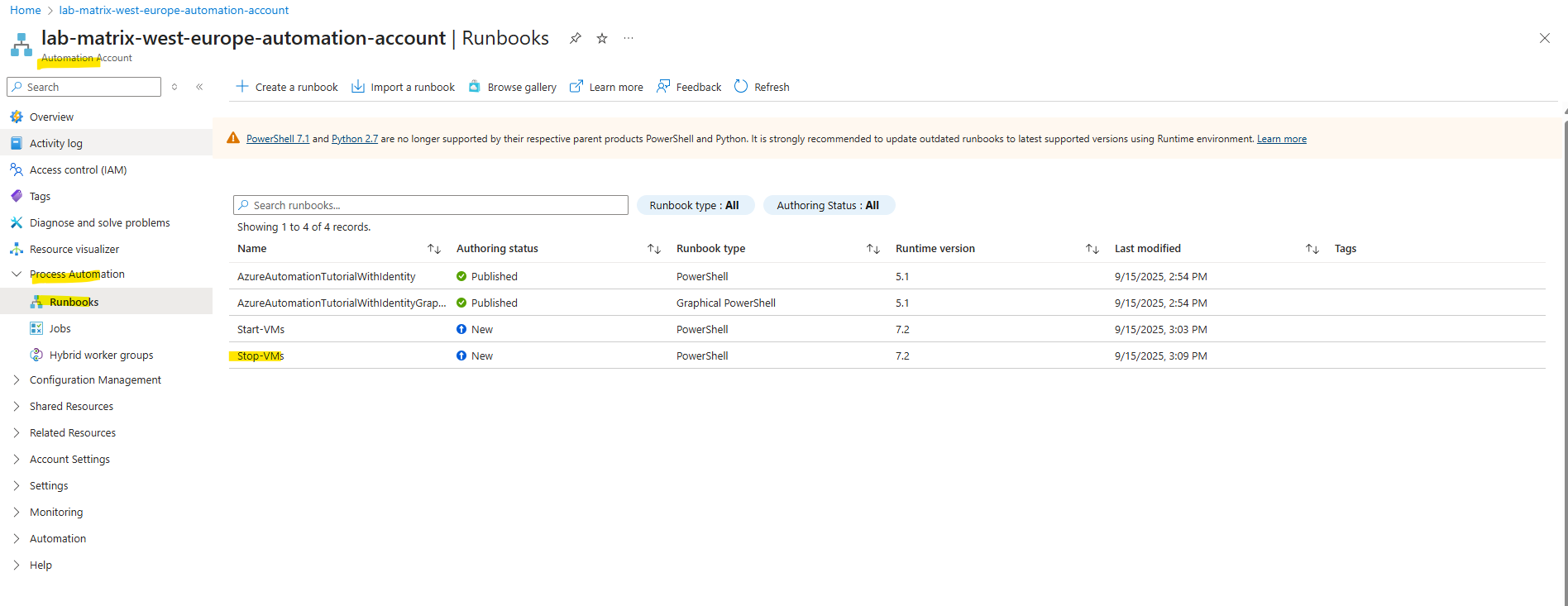
Task: Expand the Help section
Action: point(17,565)
